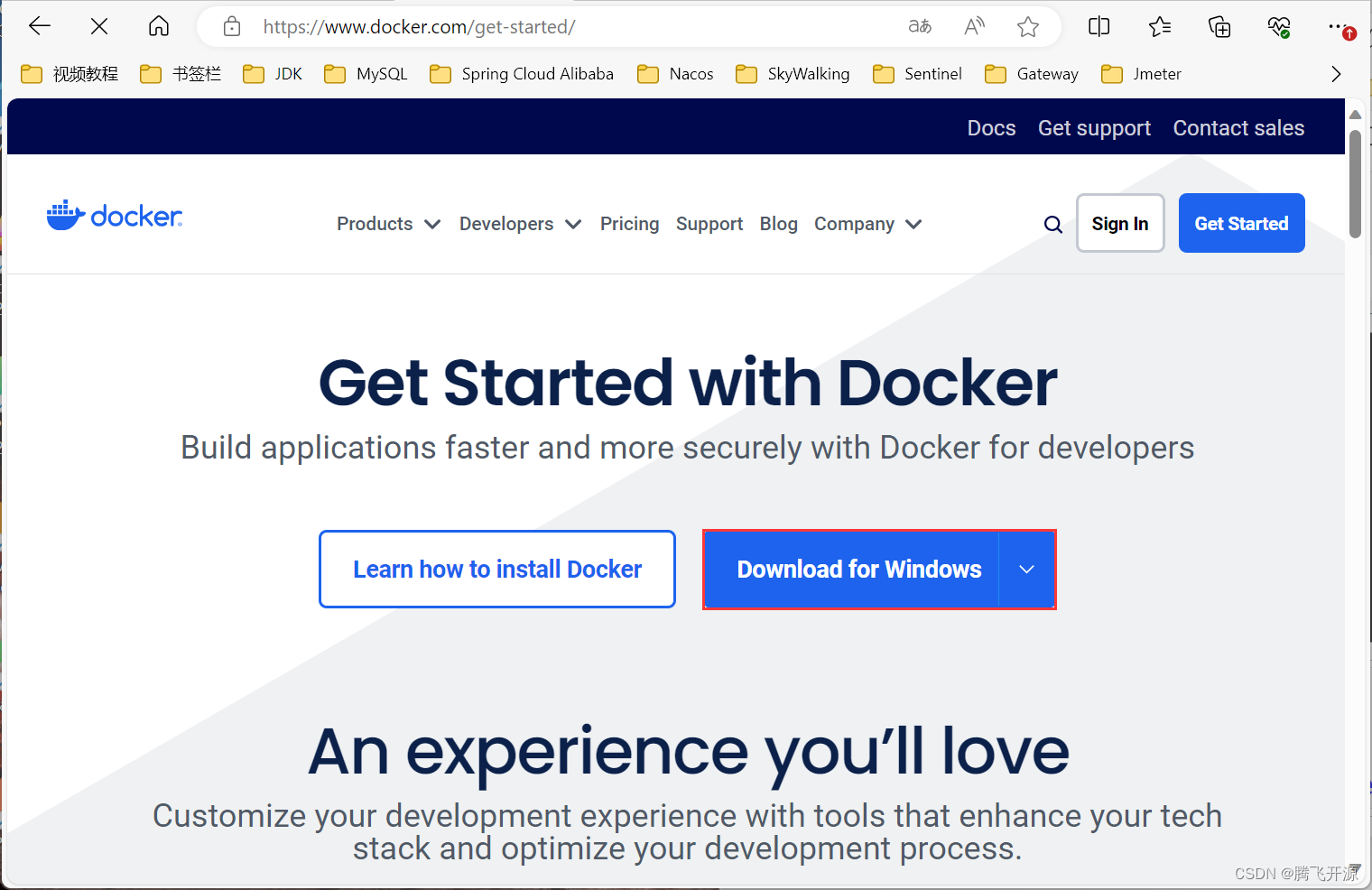1372x890 pixels.
Task: Open the SkyWalking bookmark folder
Action: point(793,74)
